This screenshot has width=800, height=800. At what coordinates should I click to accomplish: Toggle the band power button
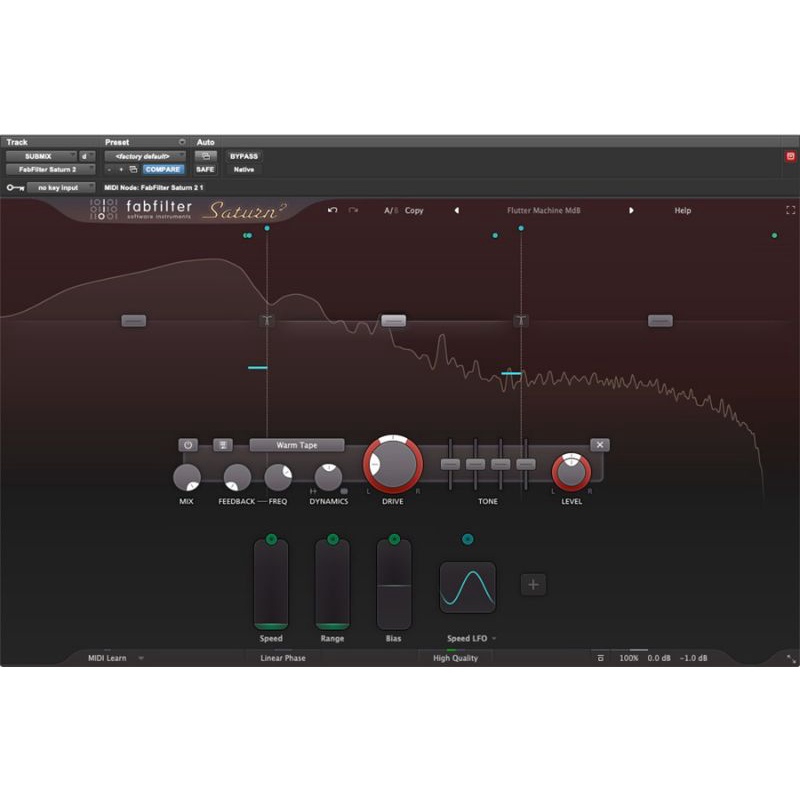tap(188, 445)
